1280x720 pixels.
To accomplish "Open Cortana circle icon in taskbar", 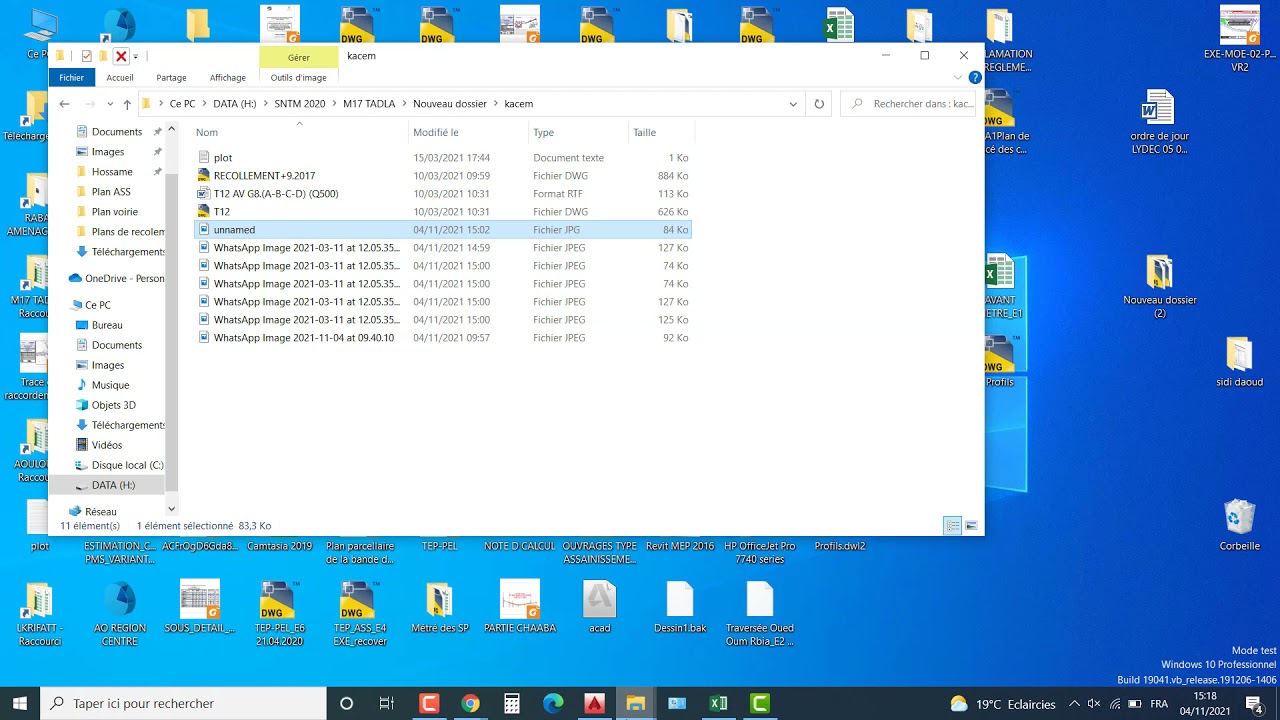I will (346, 704).
